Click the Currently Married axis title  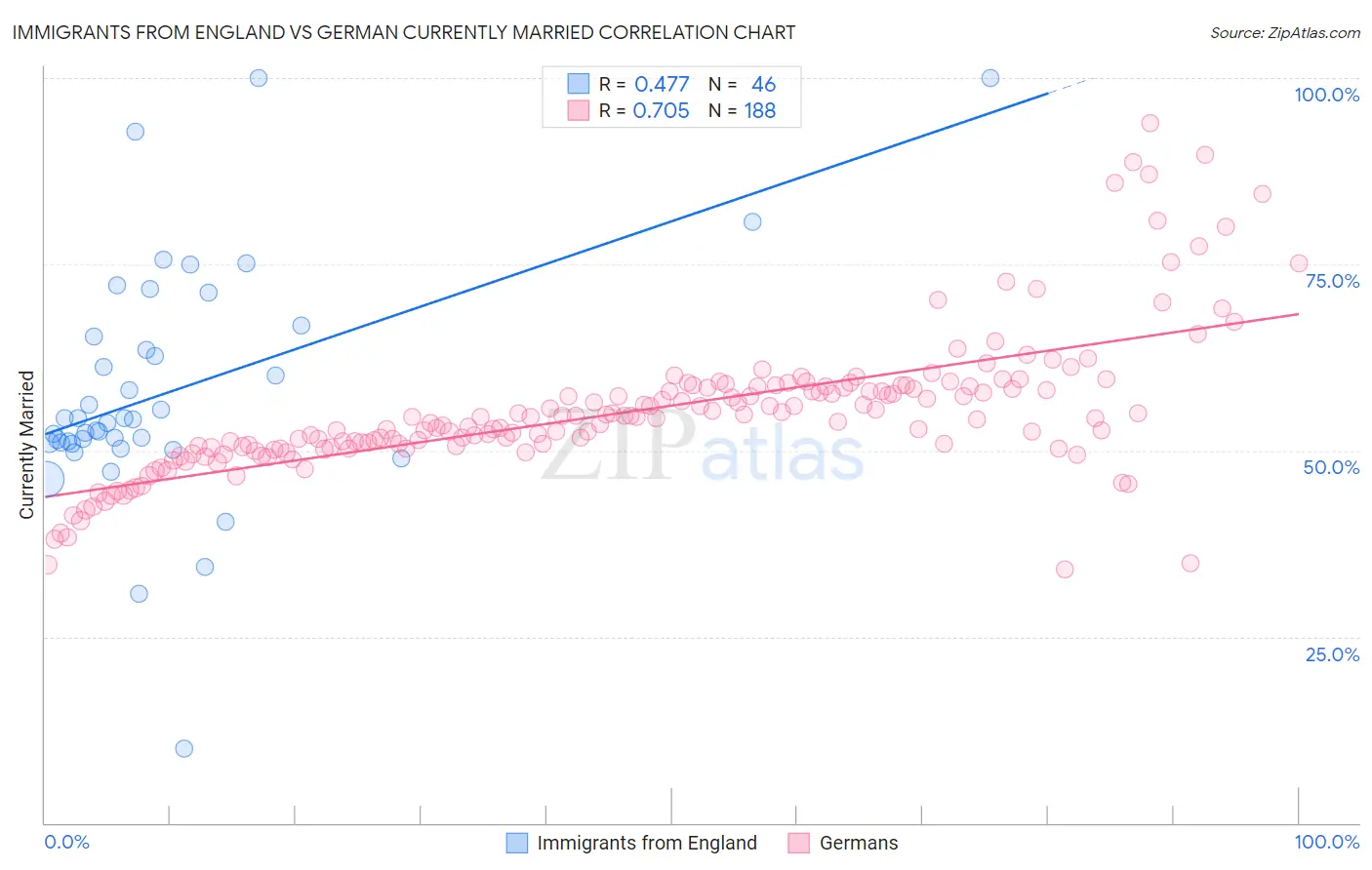click(x=26, y=445)
